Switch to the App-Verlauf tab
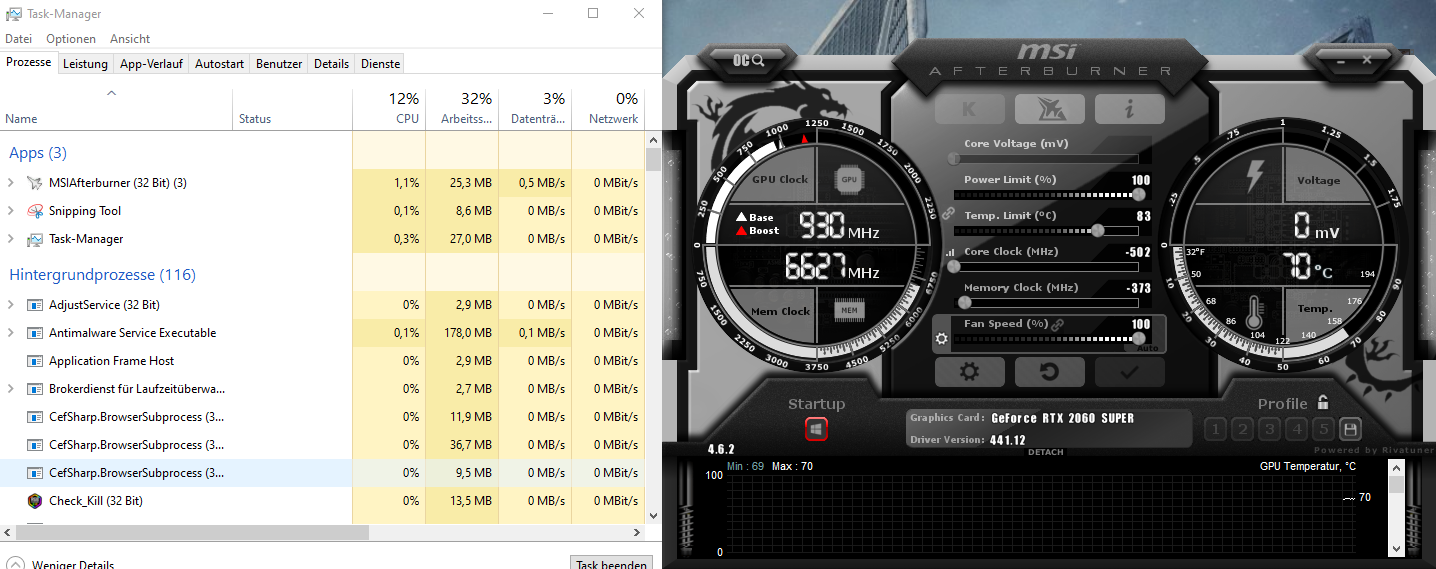The image size is (1436, 569). [x=151, y=63]
